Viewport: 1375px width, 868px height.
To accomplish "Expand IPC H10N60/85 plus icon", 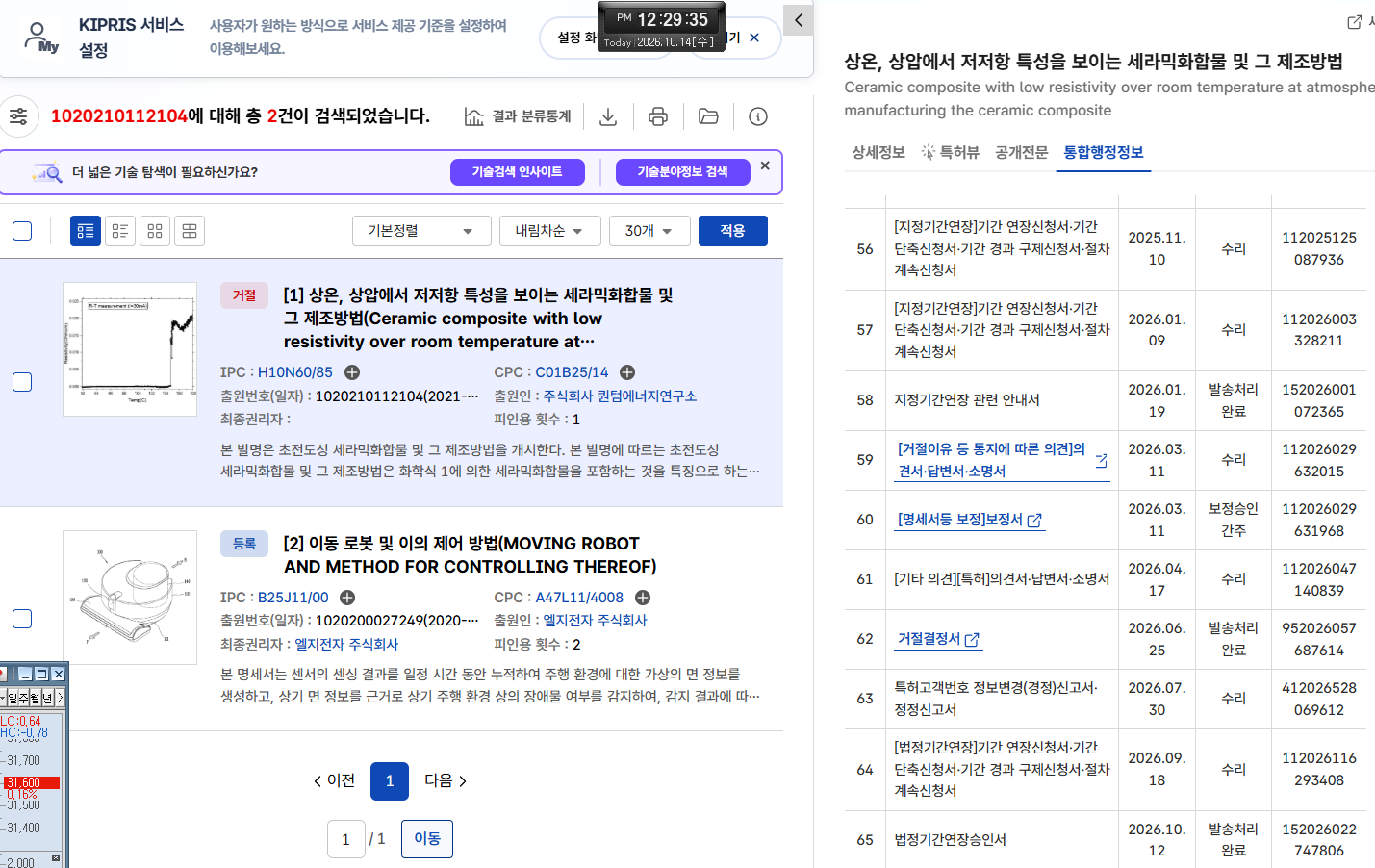I will click(352, 372).
